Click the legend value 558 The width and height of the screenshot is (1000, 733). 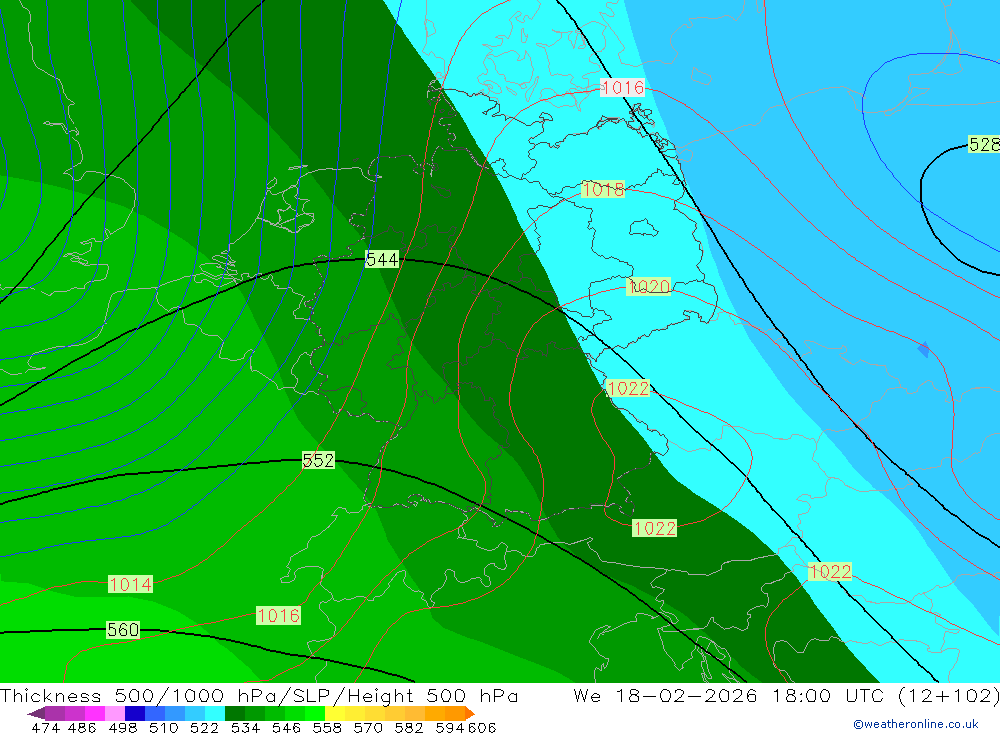point(327,728)
